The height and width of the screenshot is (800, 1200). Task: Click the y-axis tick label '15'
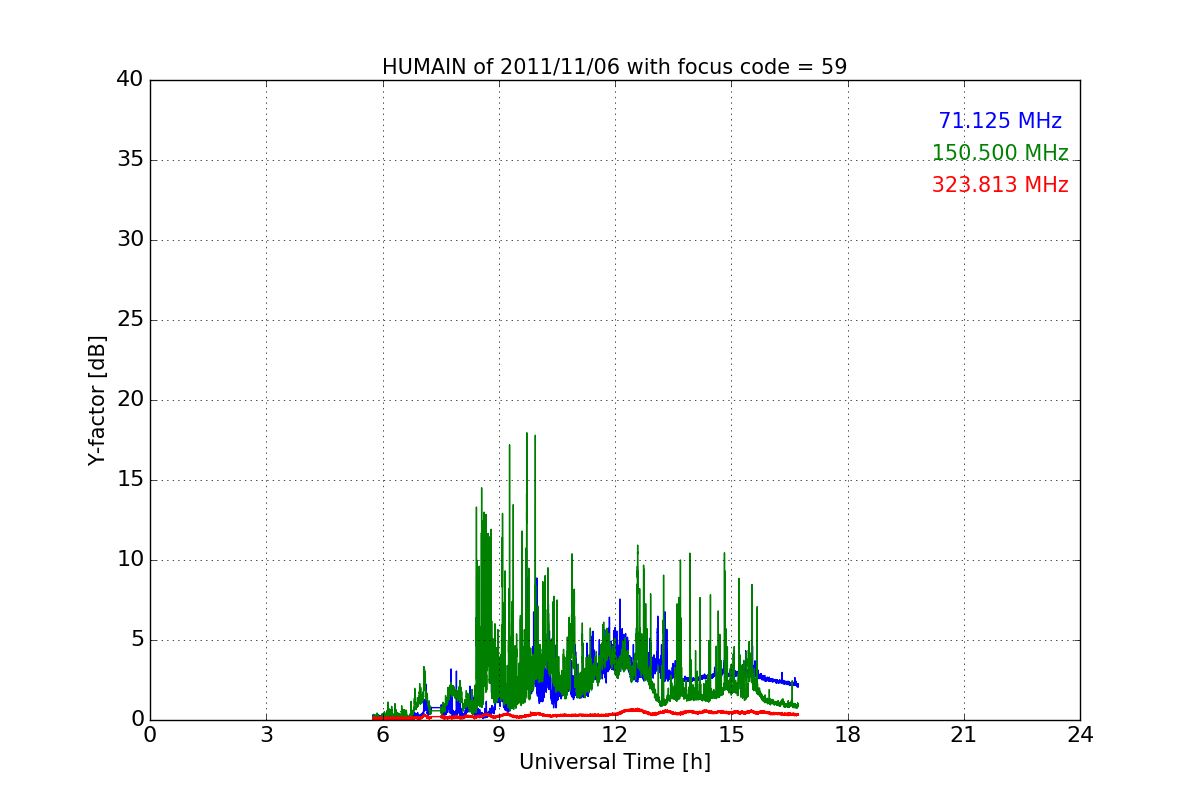(x=130, y=480)
